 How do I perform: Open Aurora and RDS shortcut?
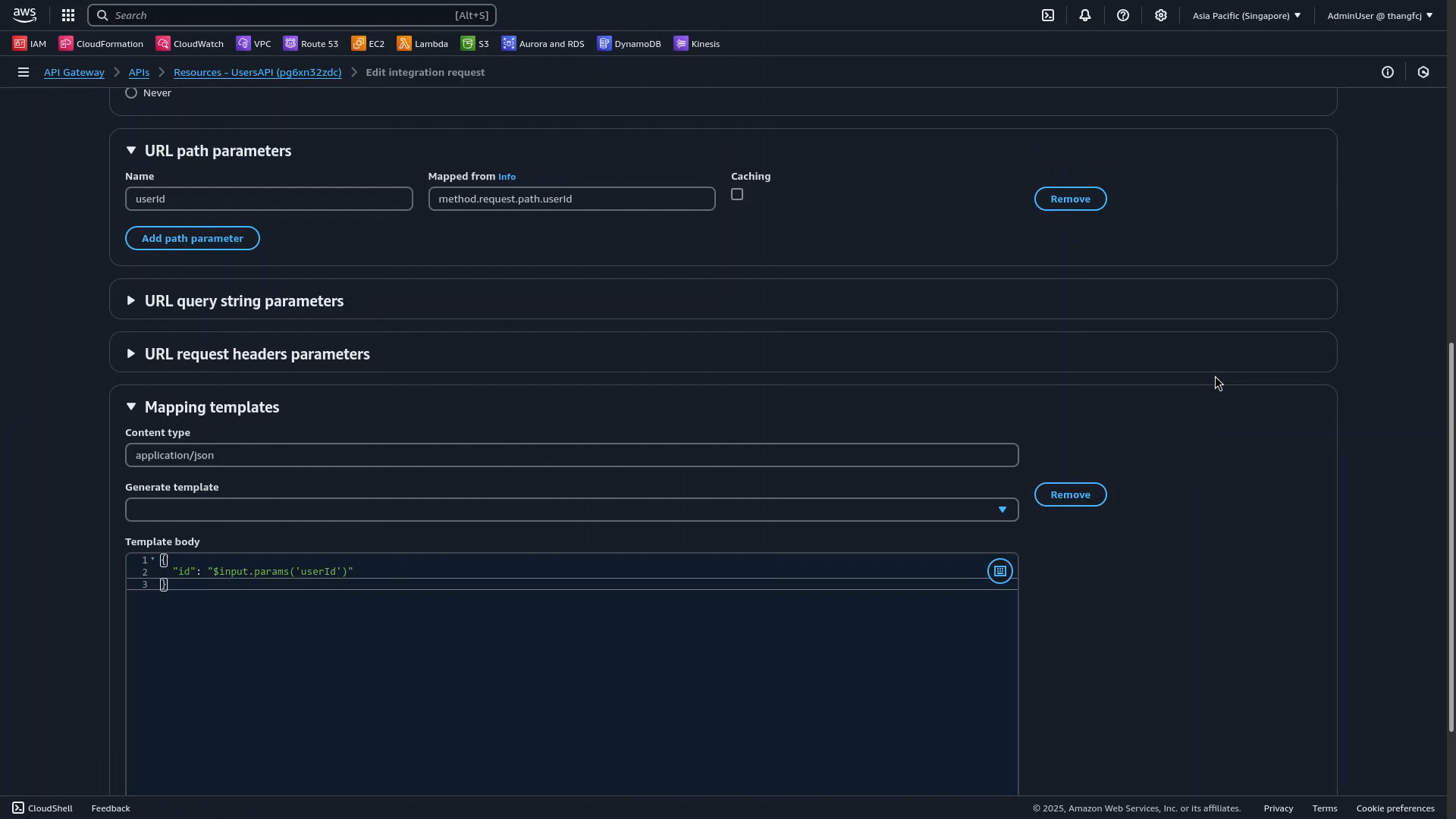[543, 43]
